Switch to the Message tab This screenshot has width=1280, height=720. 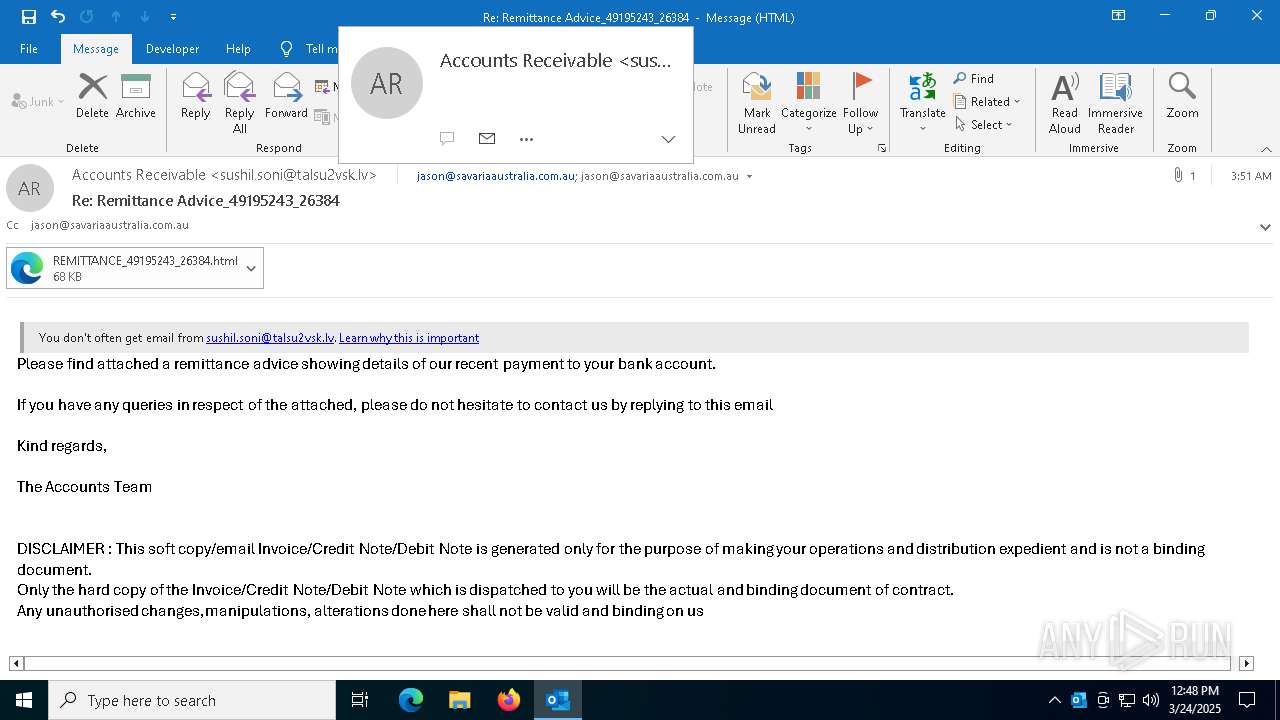pos(96,48)
